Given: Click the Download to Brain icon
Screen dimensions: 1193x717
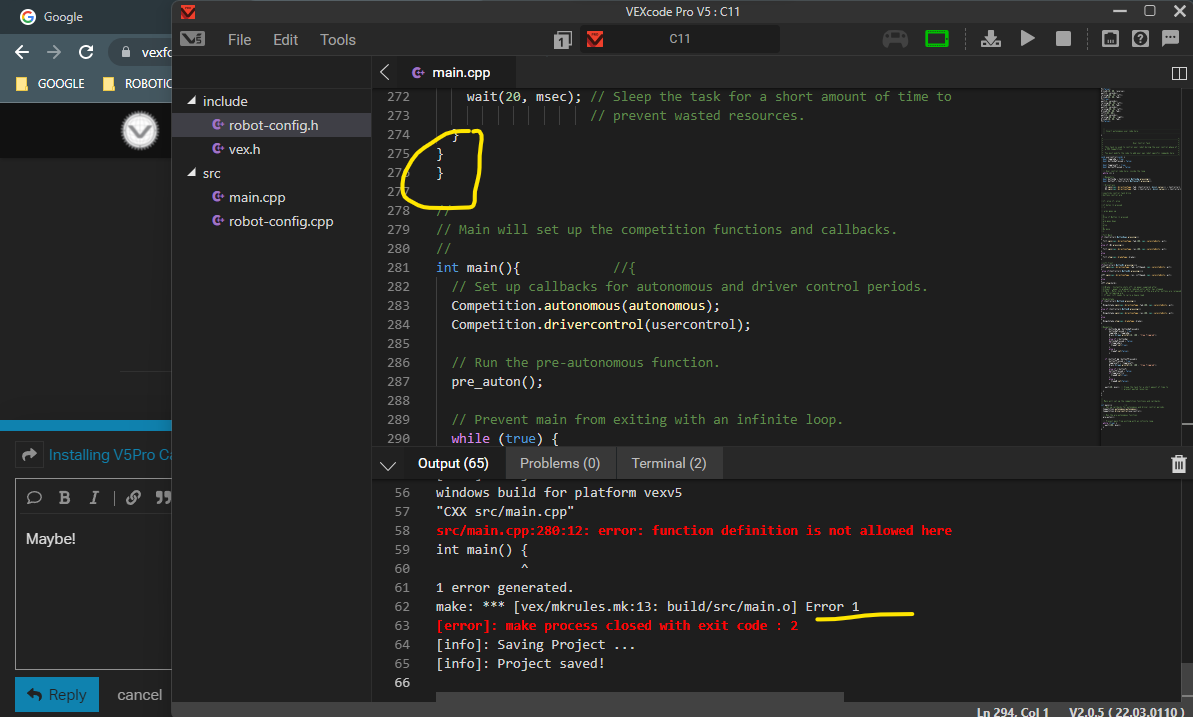Looking at the screenshot, I should click(990, 39).
